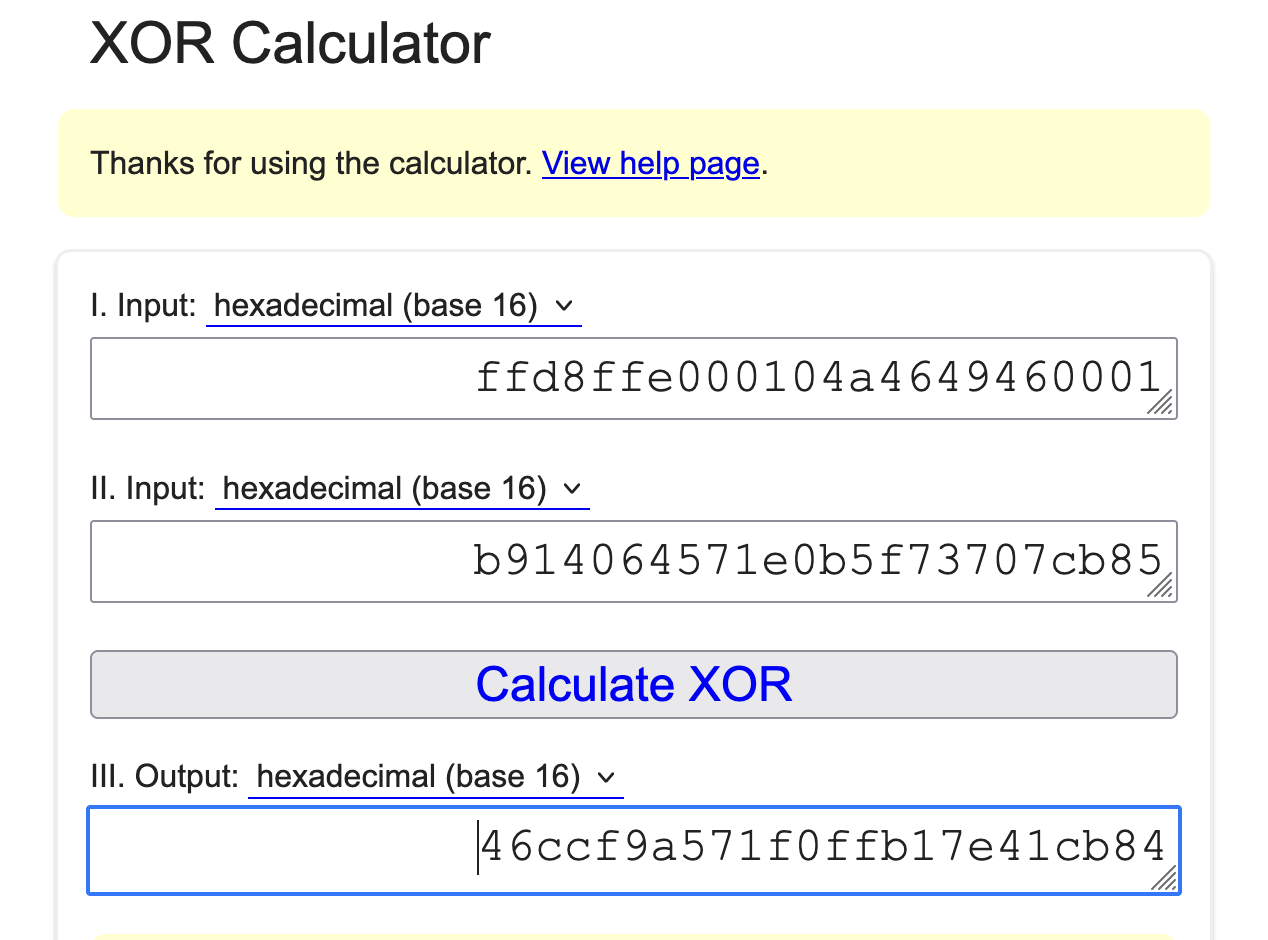Open the View help page link
This screenshot has width=1268, height=940.
(x=650, y=162)
